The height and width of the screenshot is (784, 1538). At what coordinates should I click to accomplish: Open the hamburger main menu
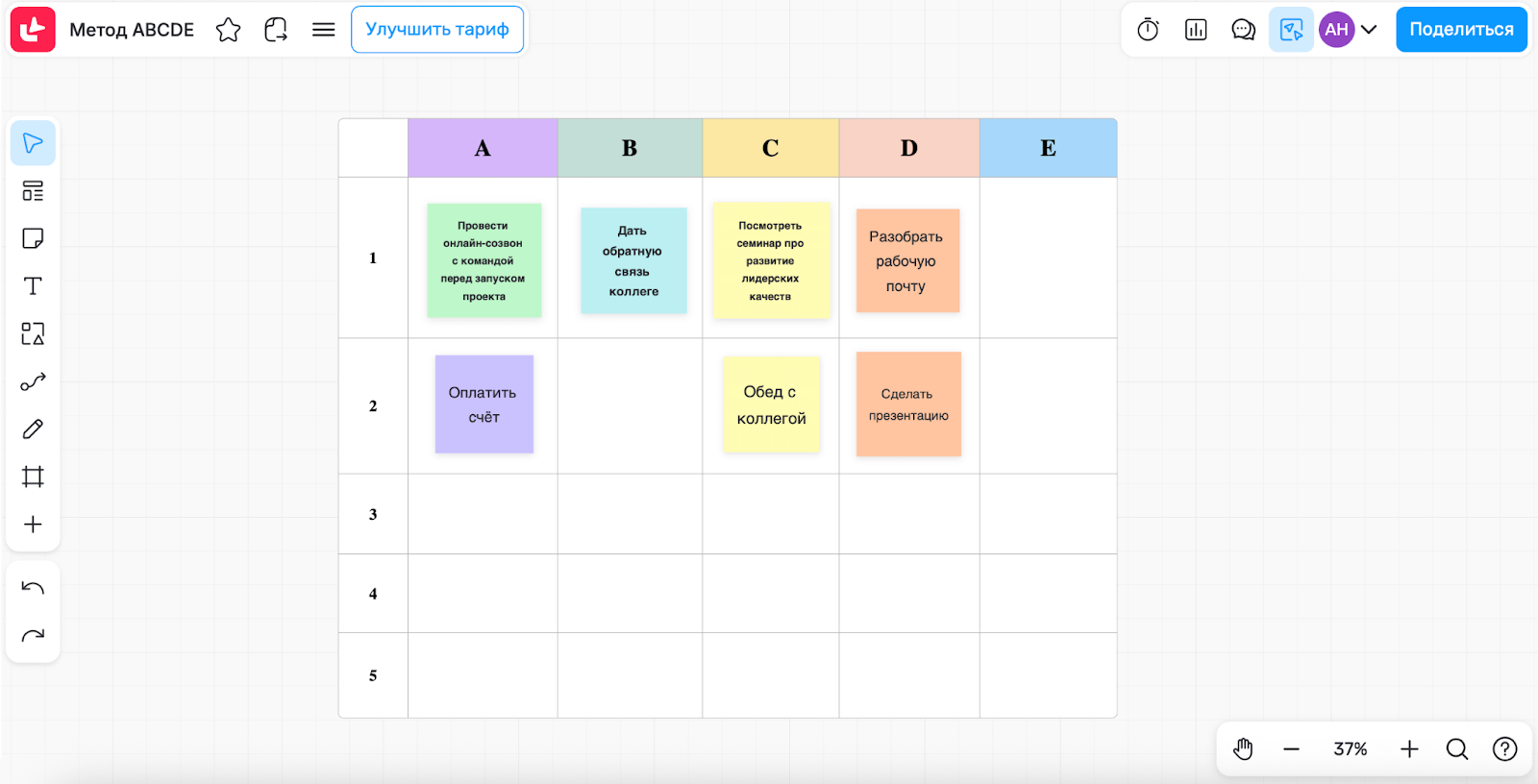[x=324, y=30]
